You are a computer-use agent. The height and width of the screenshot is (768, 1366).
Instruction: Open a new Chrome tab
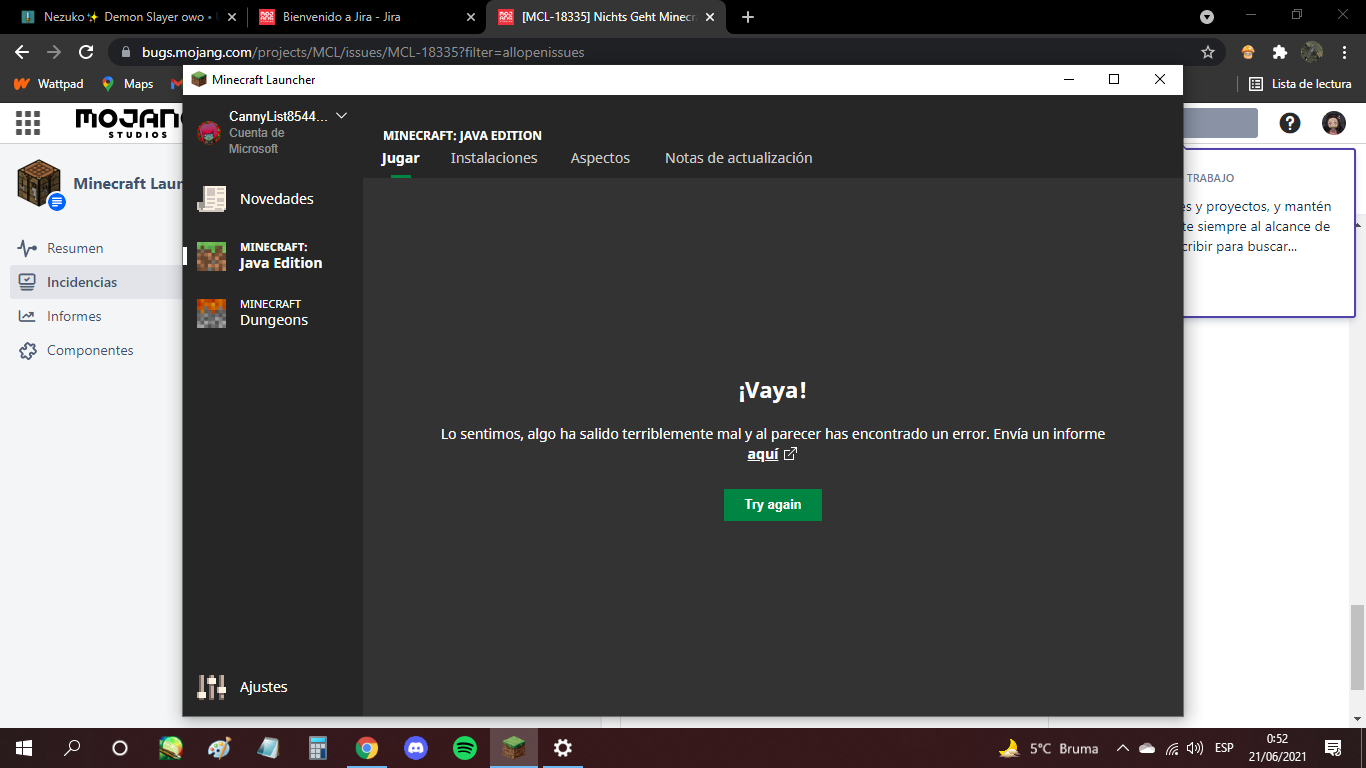click(x=748, y=17)
